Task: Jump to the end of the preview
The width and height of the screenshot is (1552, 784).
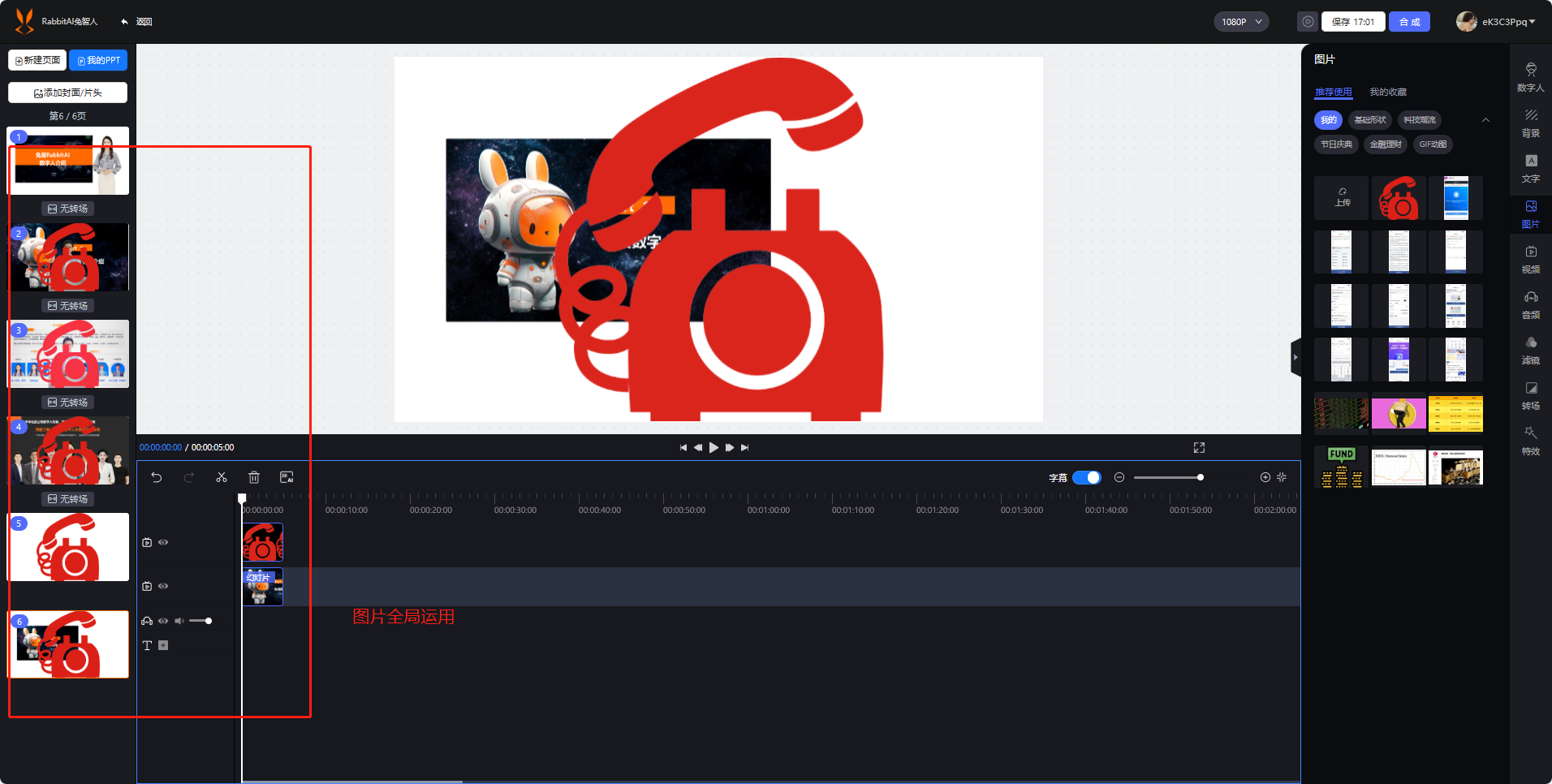Action: (x=744, y=447)
